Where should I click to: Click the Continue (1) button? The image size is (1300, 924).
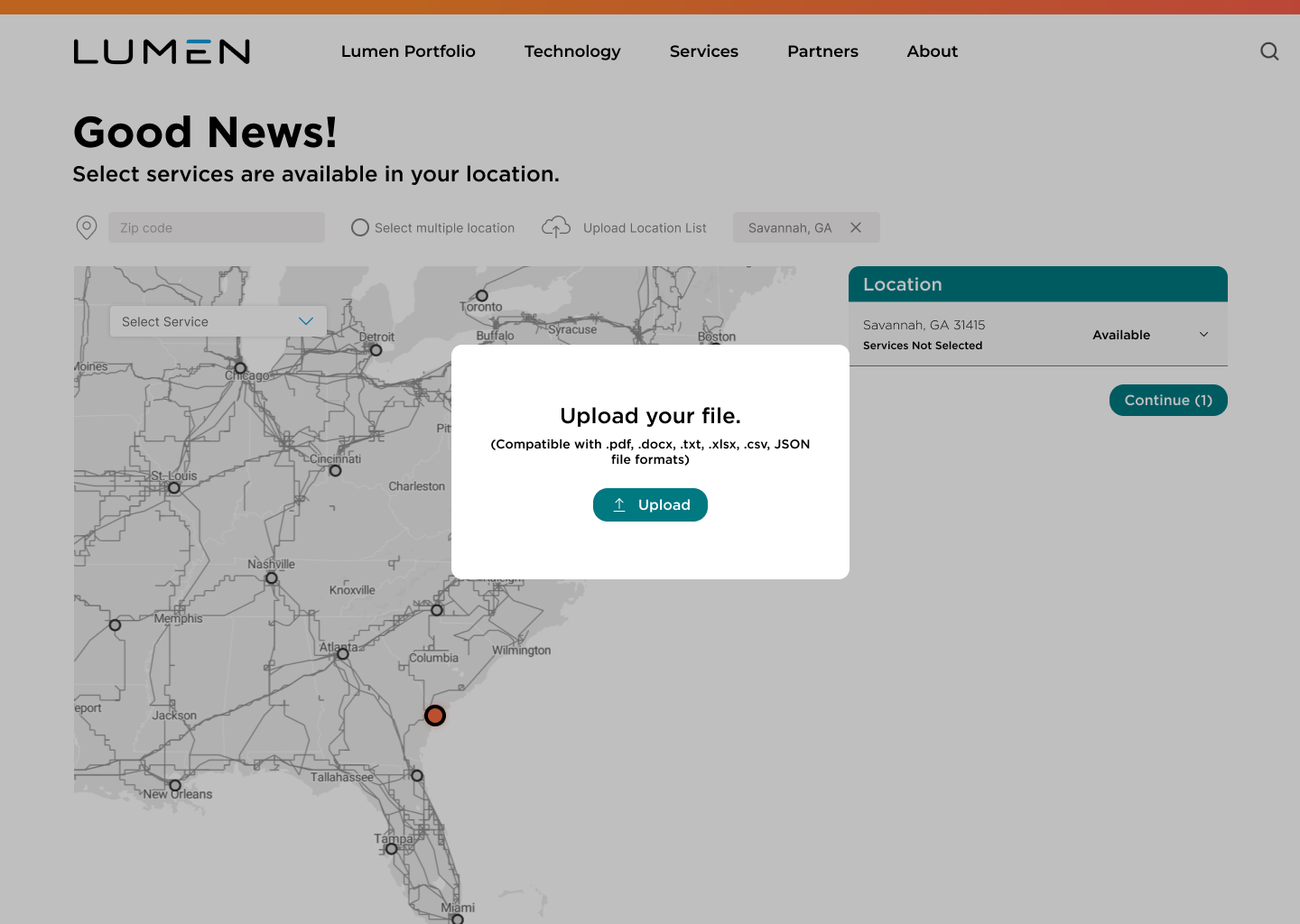tap(1168, 400)
